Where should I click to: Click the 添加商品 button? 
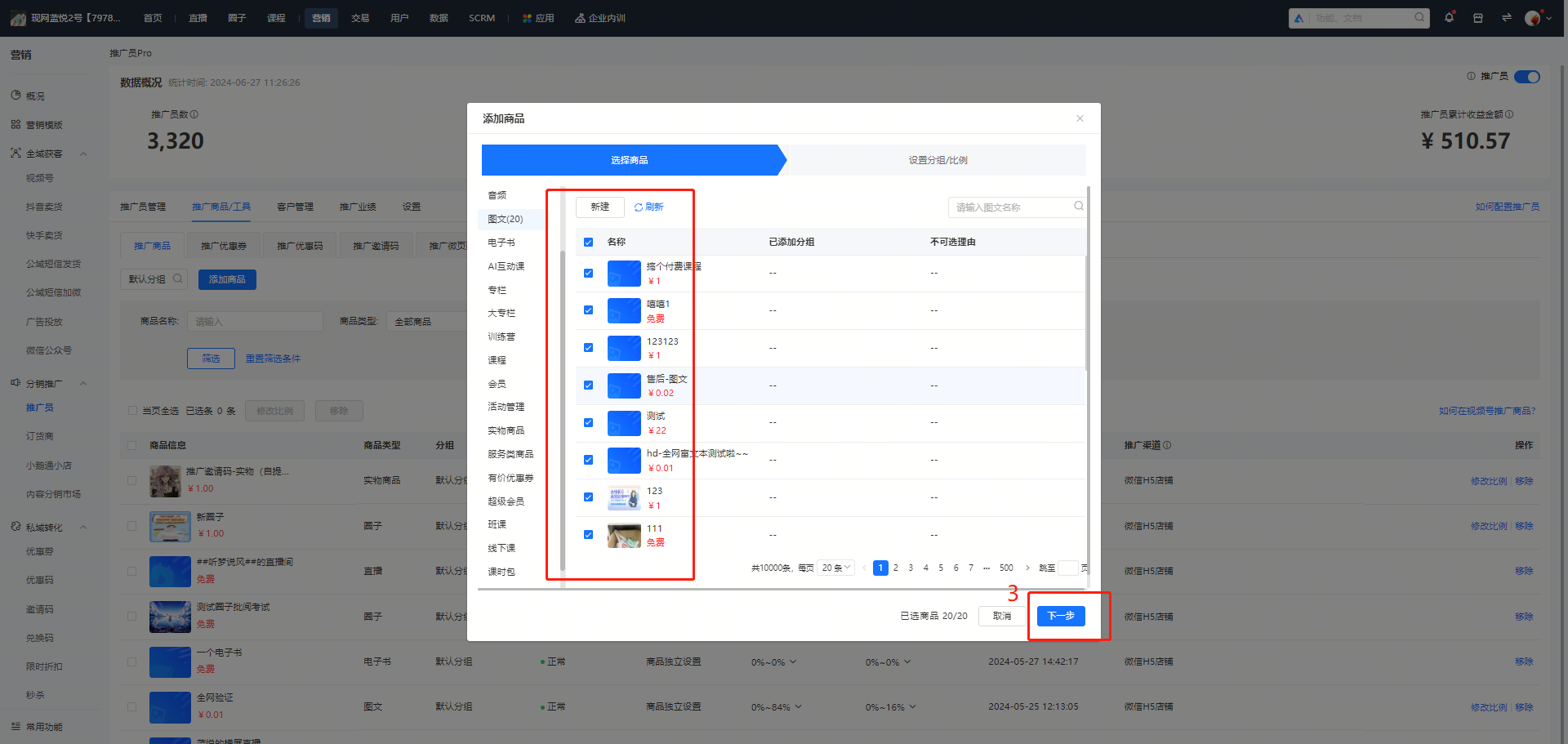tap(227, 279)
